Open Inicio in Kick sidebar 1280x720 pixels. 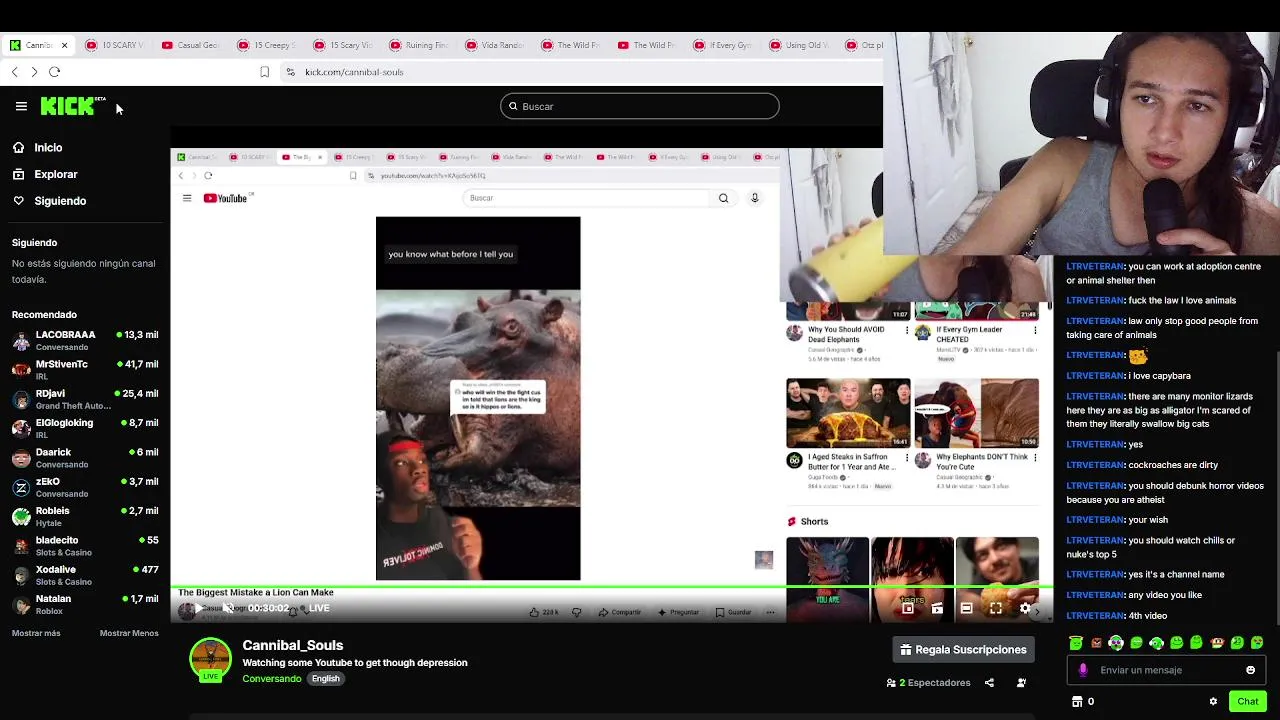(38, 148)
